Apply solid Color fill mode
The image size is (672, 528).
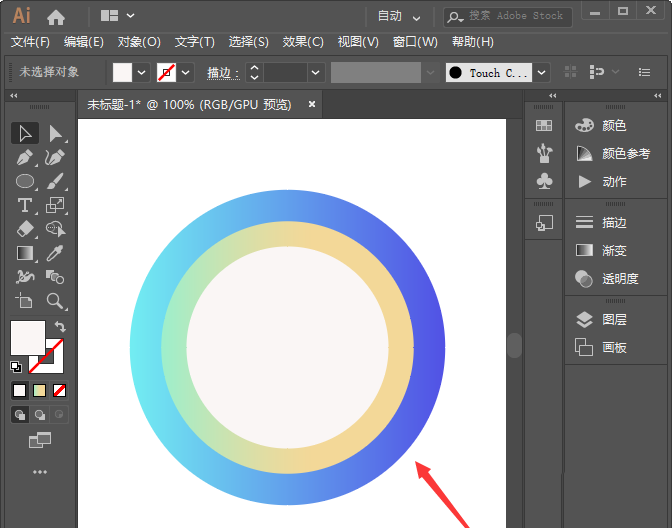coord(19,390)
